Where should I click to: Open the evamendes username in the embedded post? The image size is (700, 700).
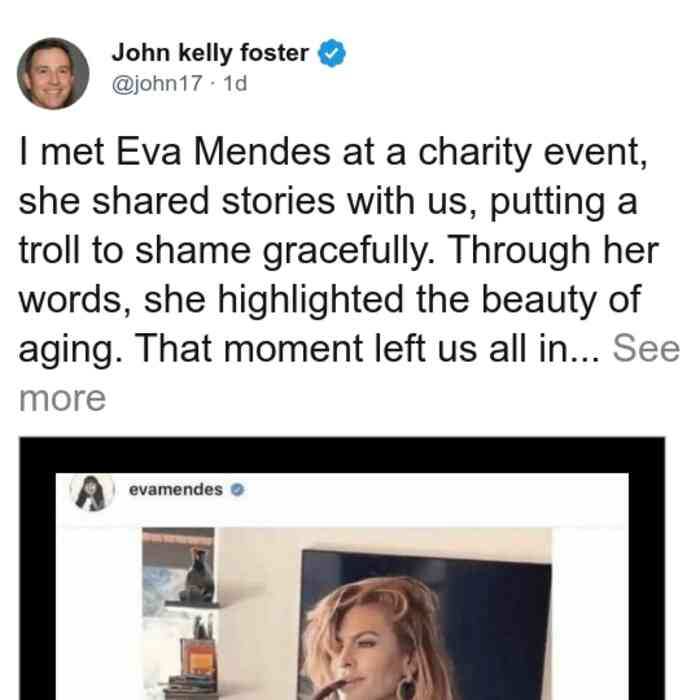point(175,490)
